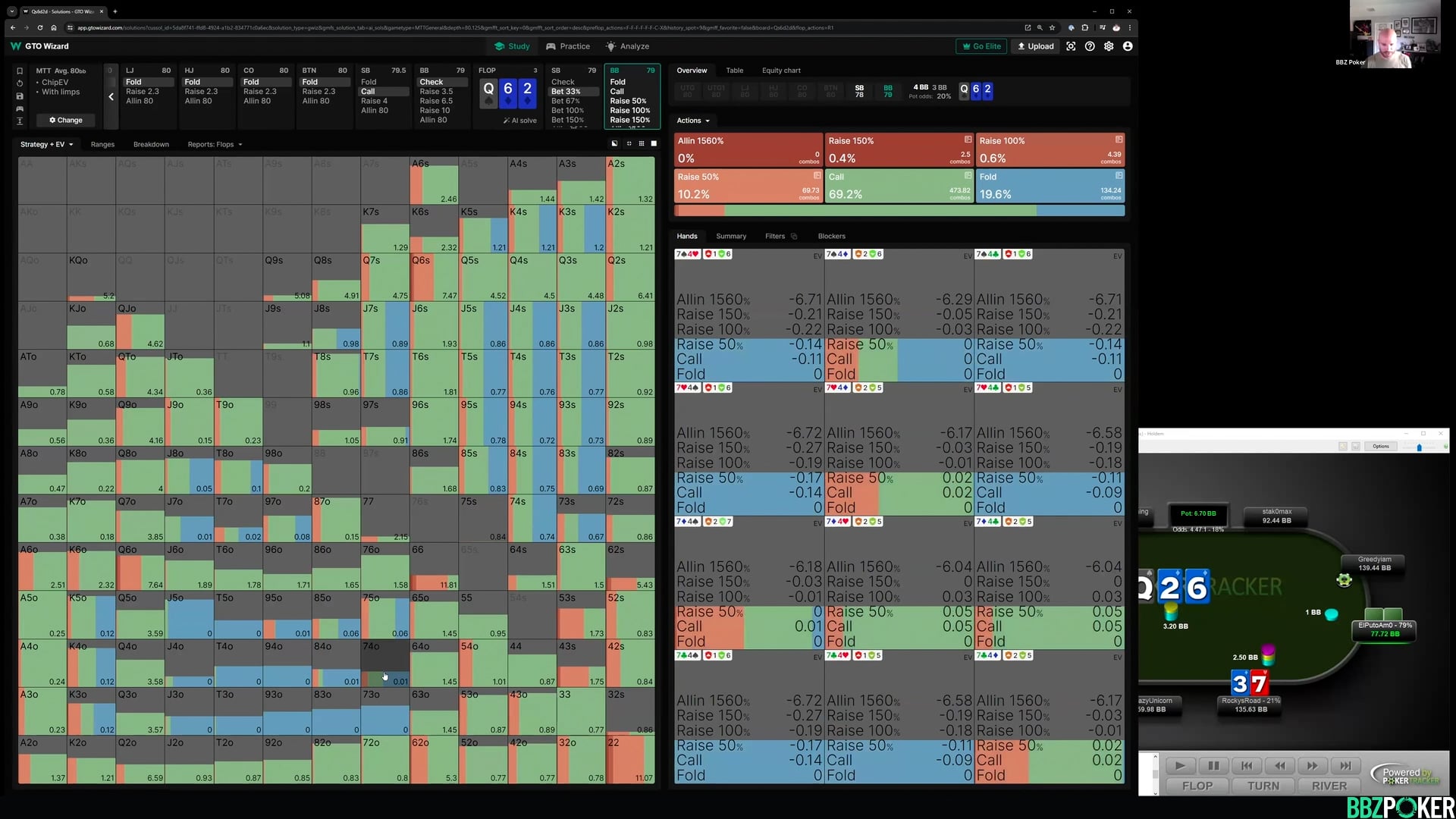The image size is (1456, 819).
Task: Switch to the Equity chart tab
Action: click(780, 71)
